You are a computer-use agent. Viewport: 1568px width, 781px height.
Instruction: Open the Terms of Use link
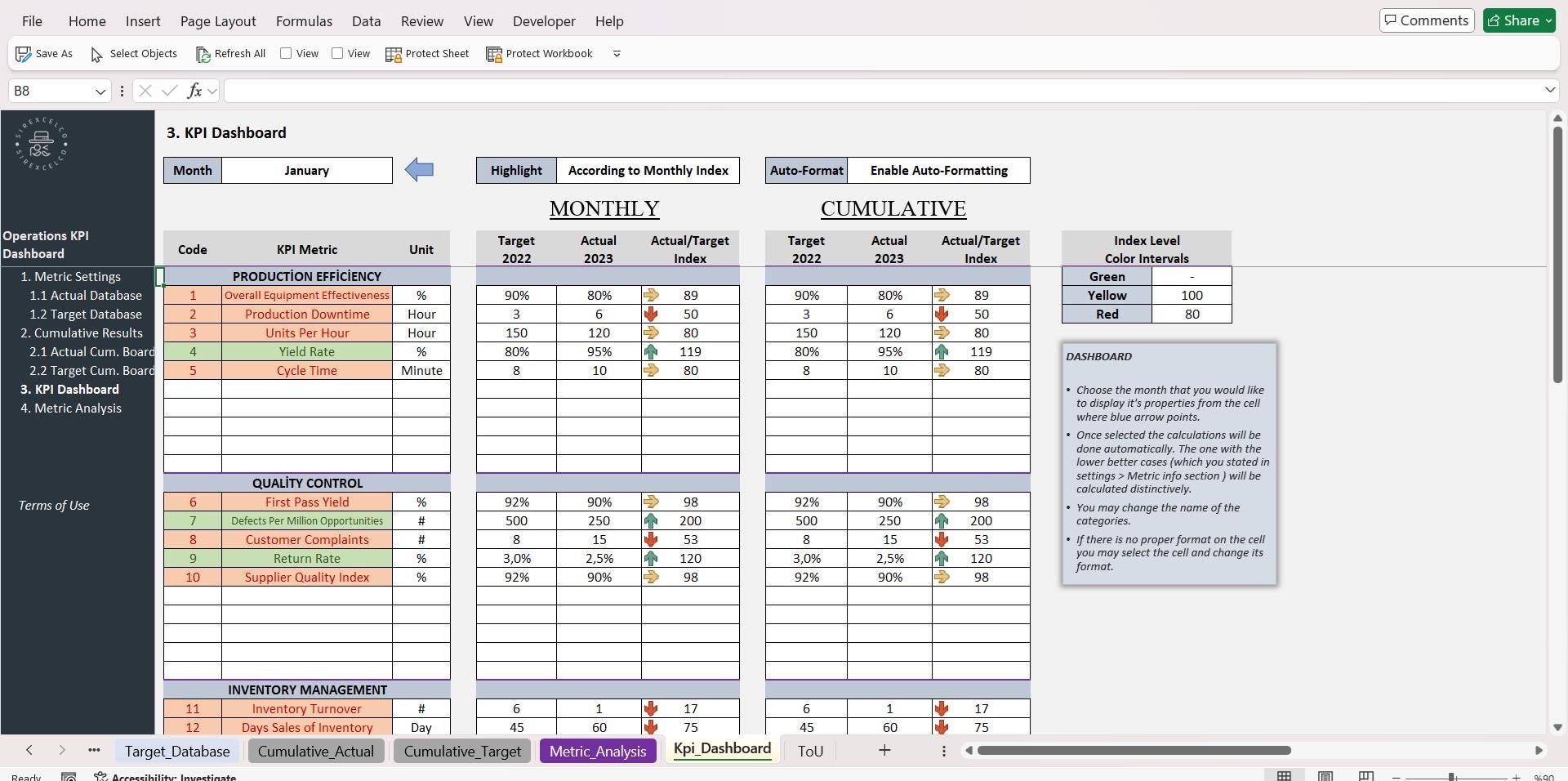click(x=53, y=505)
